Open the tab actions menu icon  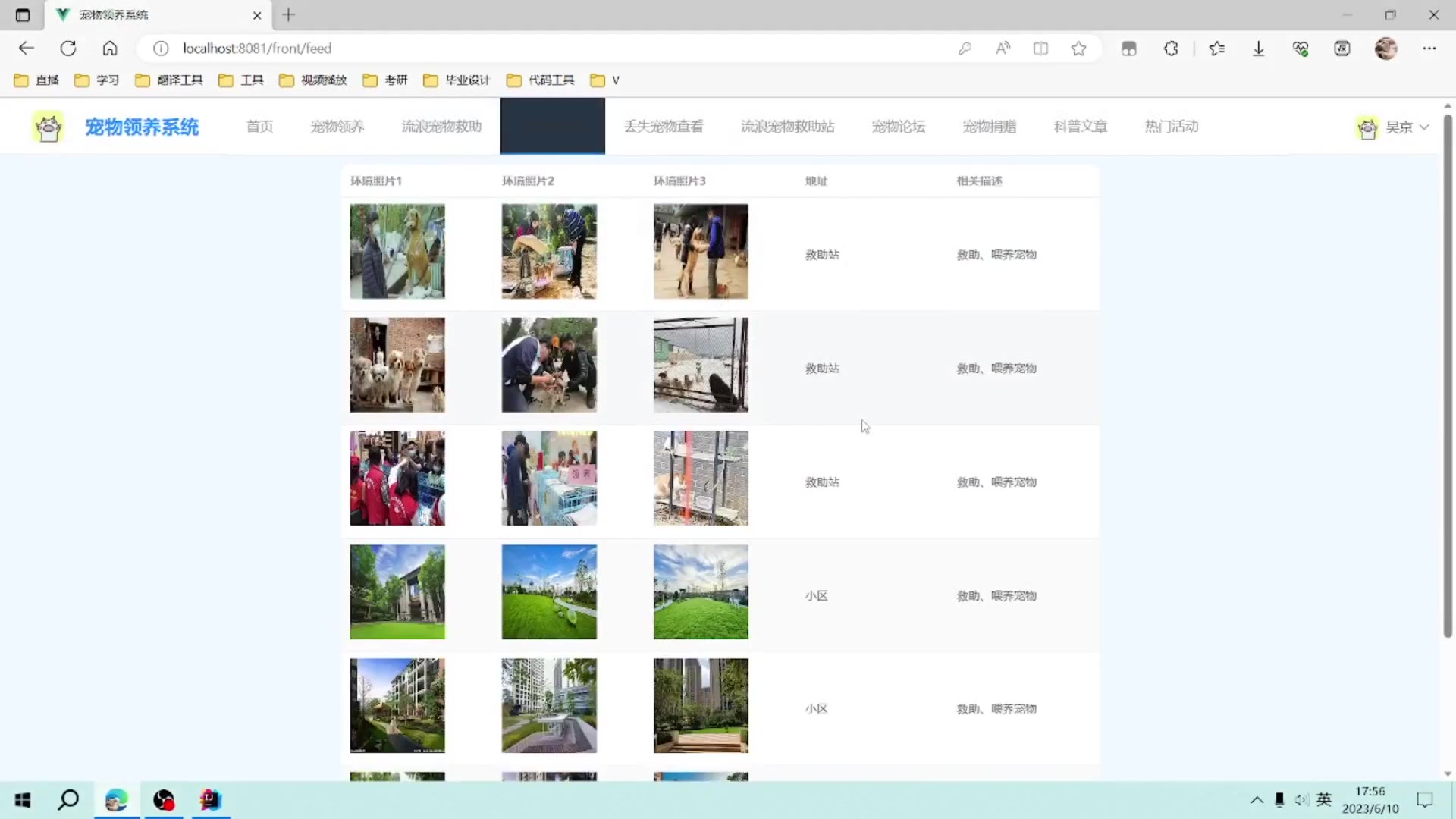coord(23,15)
